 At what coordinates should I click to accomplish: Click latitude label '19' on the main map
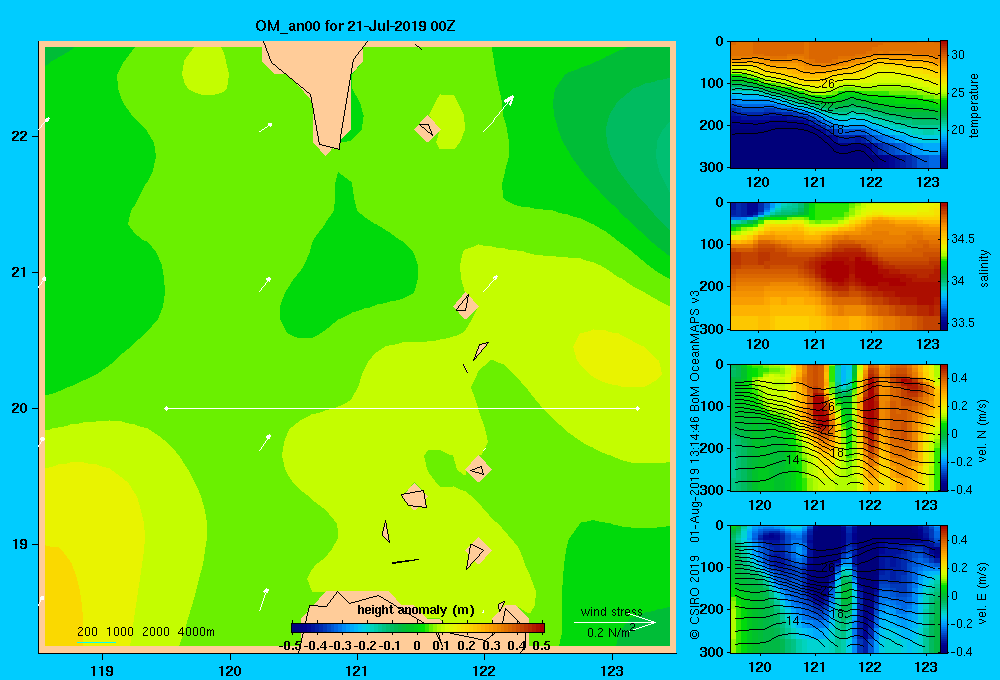(x=20, y=544)
